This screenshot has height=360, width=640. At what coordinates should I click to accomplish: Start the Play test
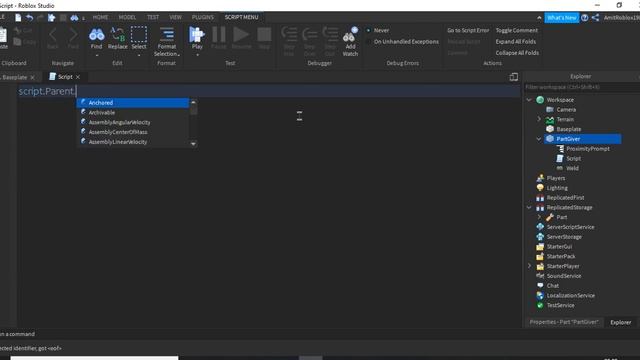pos(197,39)
